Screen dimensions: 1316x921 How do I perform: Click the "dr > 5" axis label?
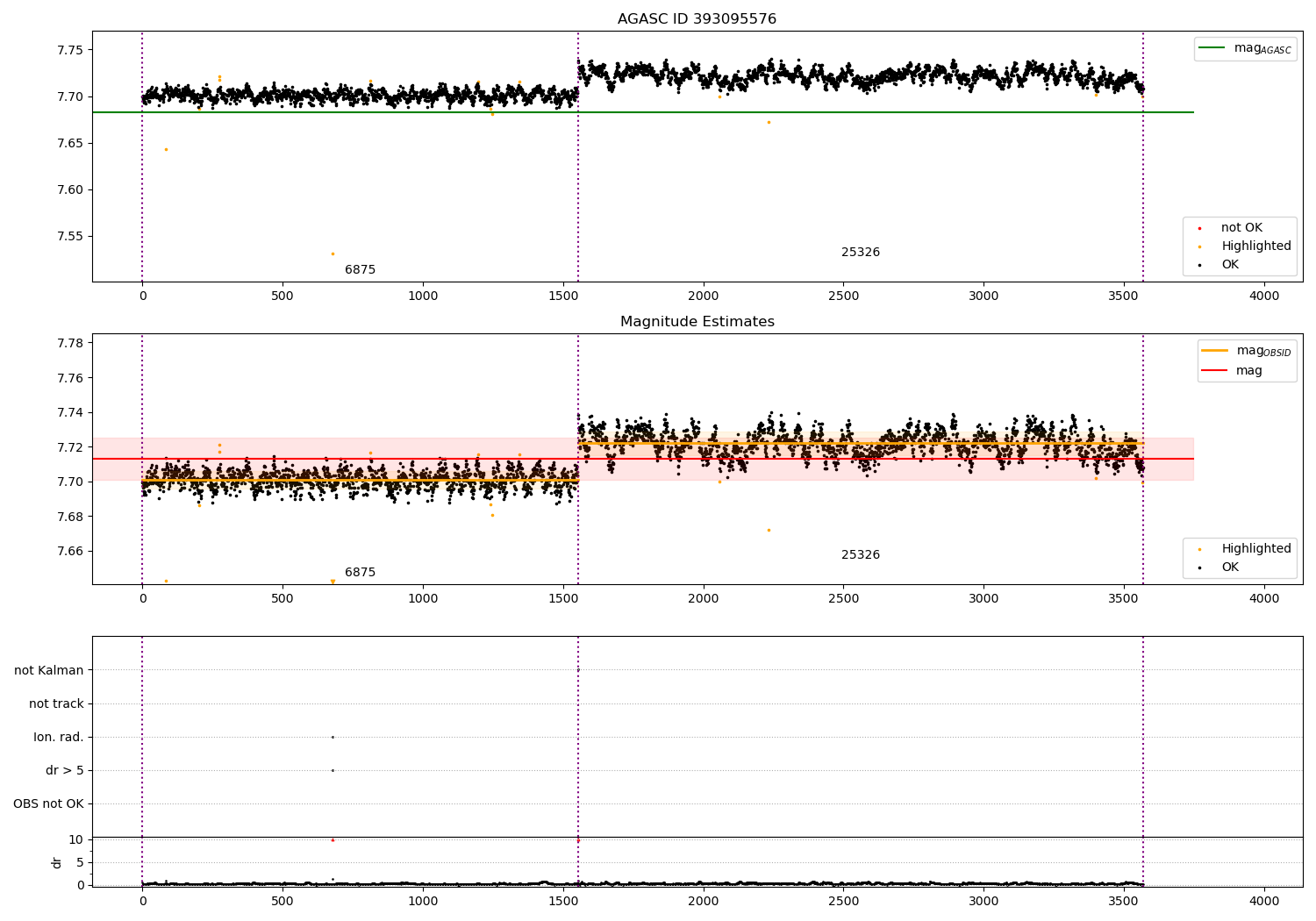[x=65, y=771]
